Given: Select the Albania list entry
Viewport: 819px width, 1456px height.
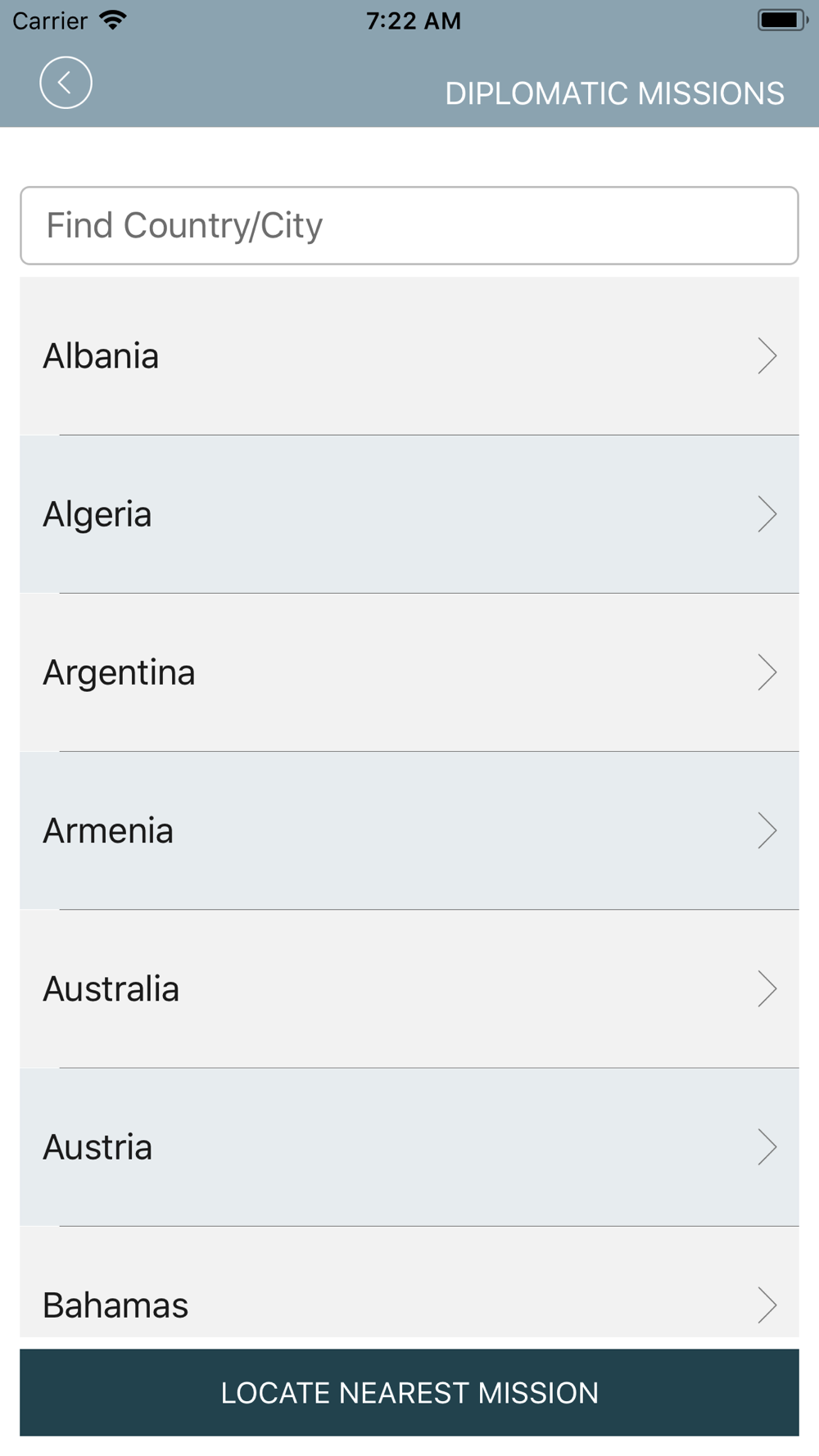Looking at the screenshot, I should pos(409,355).
